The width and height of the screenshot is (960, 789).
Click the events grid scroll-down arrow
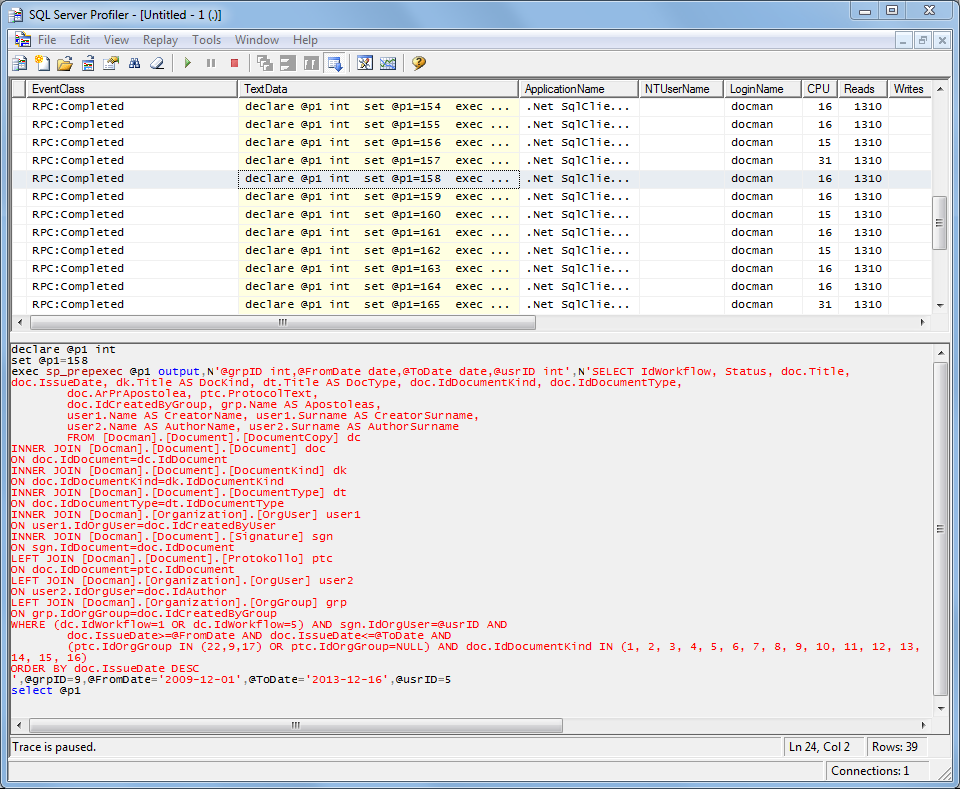(940, 305)
